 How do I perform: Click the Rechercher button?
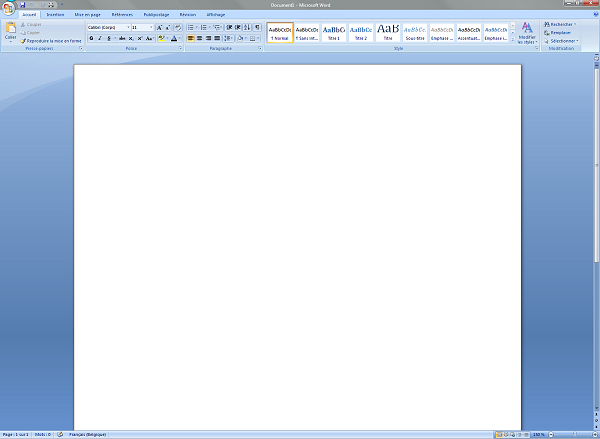coord(561,24)
